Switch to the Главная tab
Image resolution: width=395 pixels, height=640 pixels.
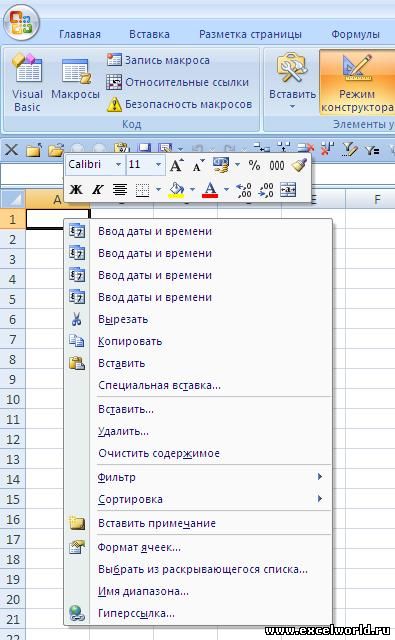tap(80, 34)
